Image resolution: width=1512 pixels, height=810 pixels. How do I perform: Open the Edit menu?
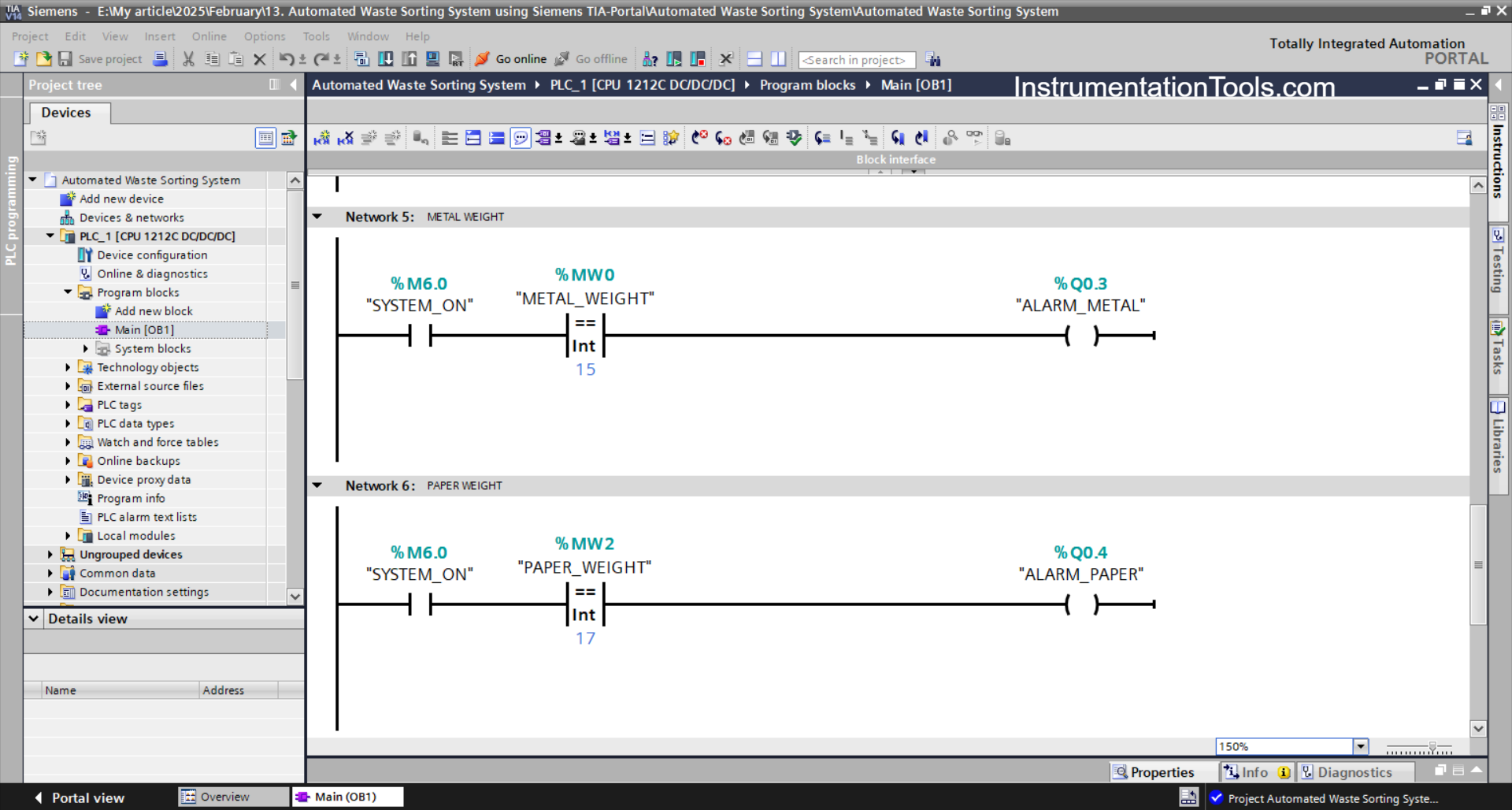(x=76, y=36)
